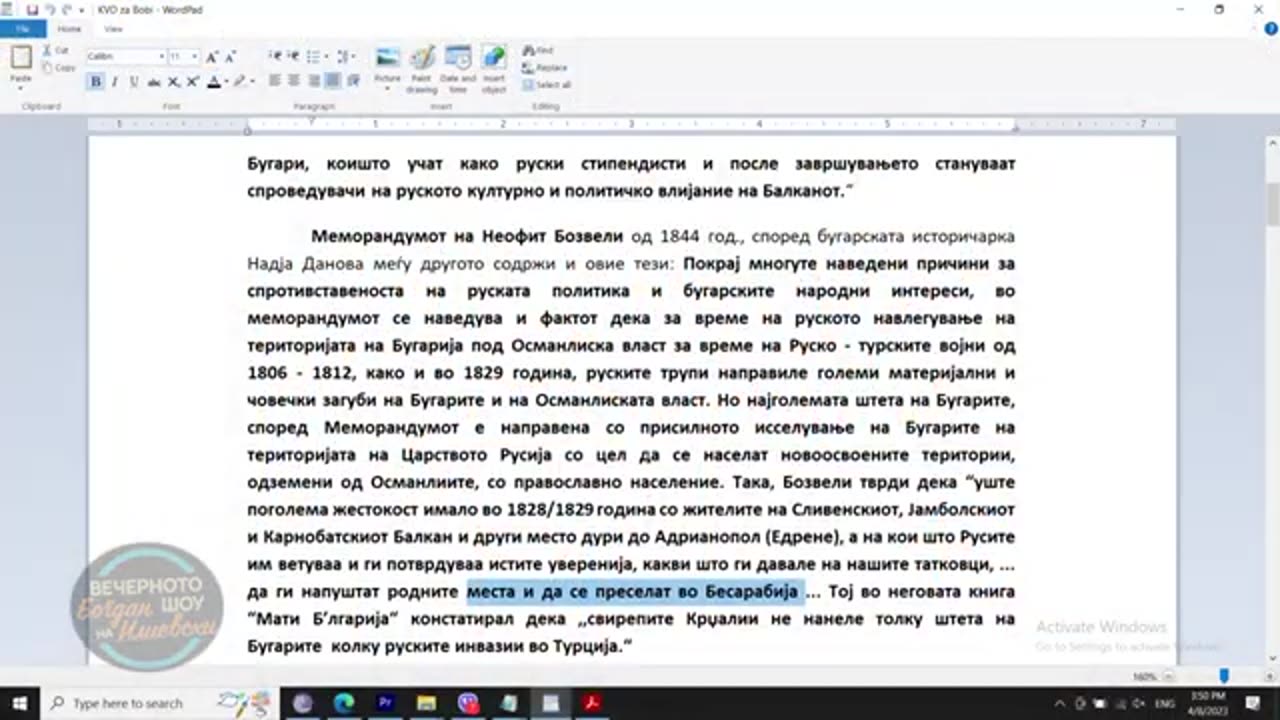Click the Shrink font icon
The height and width of the screenshot is (720, 1280).
[x=229, y=57]
